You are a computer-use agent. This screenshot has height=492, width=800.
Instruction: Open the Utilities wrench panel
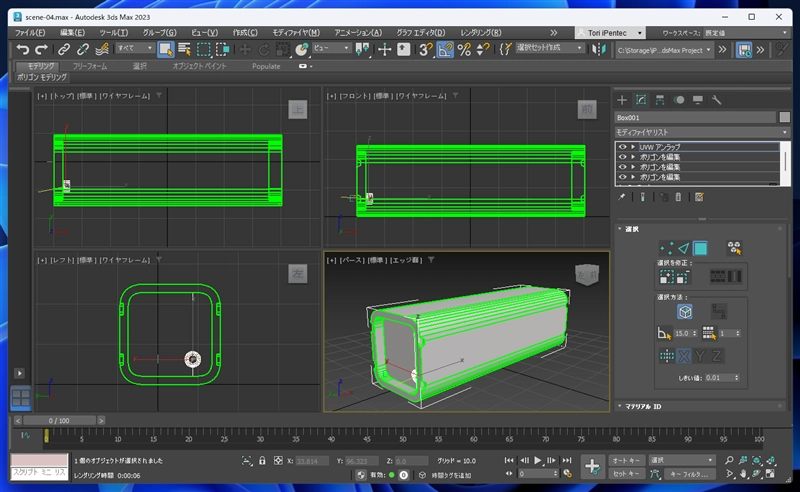pyautogui.click(x=717, y=100)
